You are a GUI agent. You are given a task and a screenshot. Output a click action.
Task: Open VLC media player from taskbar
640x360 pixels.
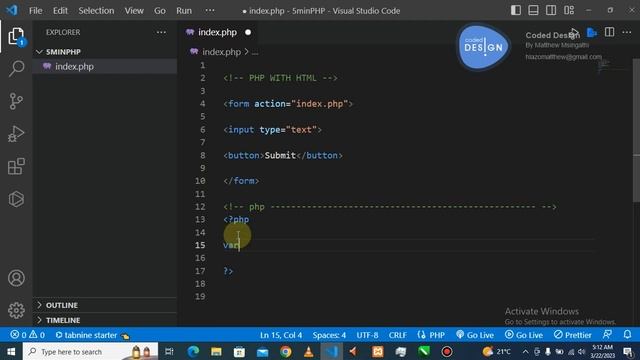tap(309, 351)
